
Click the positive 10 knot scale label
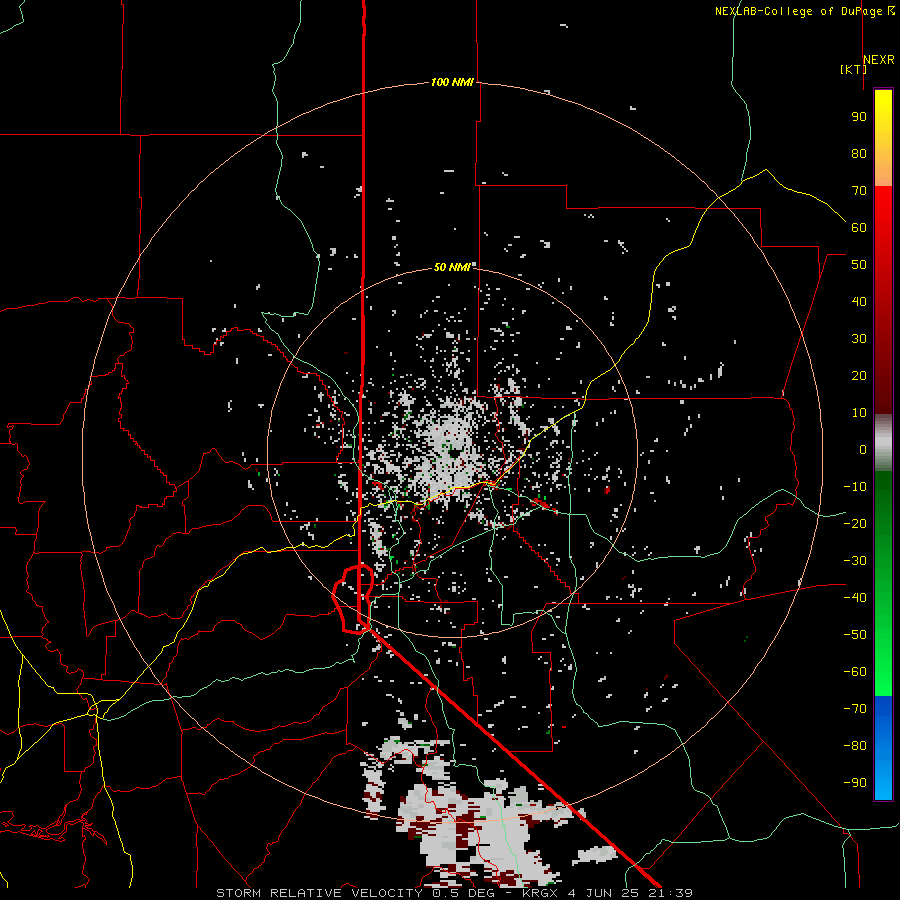point(859,413)
